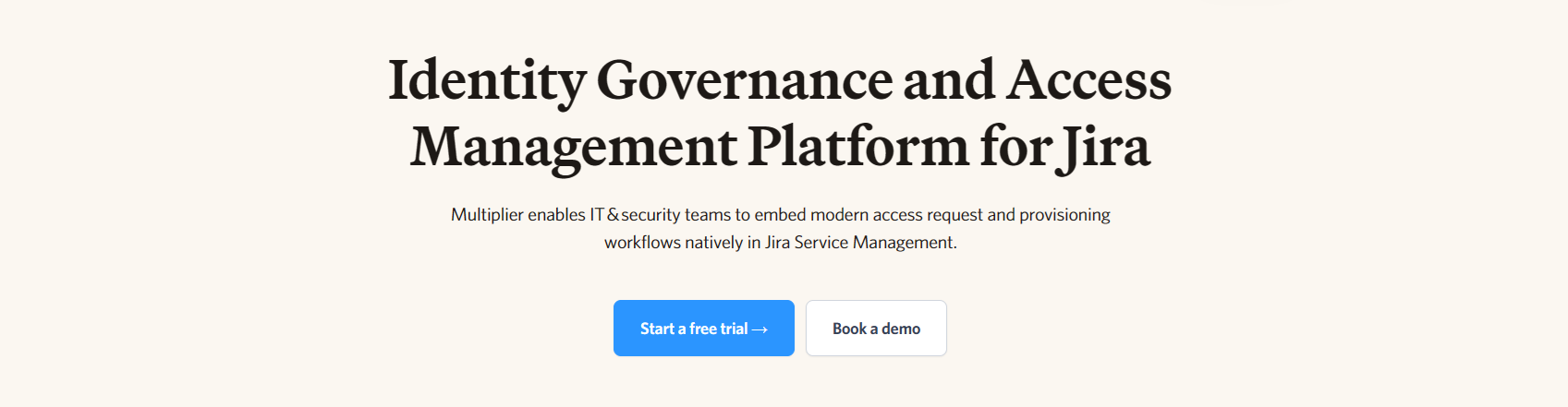1568x407 pixels.
Task: Click the word Identity in the headline
Action: pos(486,81)
